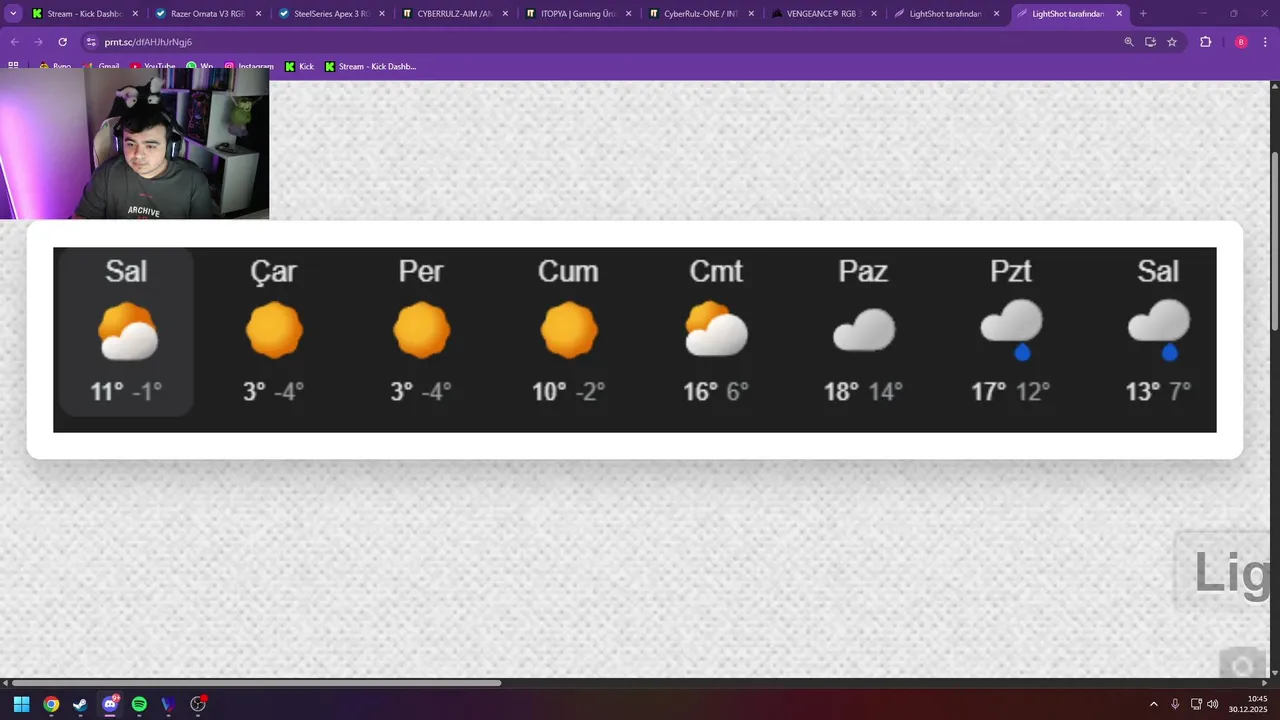The width and height of the screenshot is (1280, 720).
Task: Open the page zoom magnifier icon
Action: pyautogui.click(x=1129, y=42)
